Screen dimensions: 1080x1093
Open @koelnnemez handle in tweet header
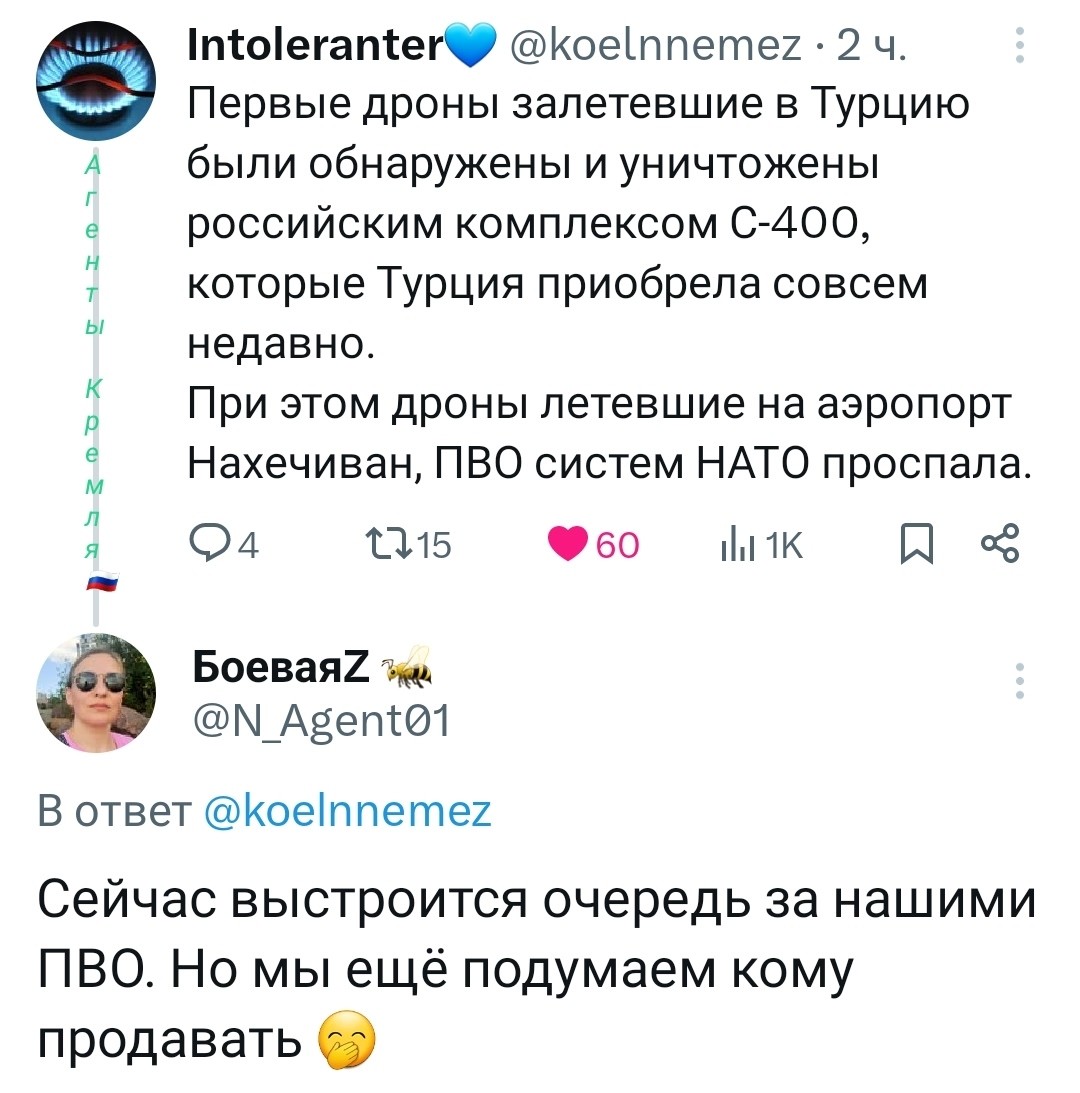pyautogui.click(x=656, y=46)
